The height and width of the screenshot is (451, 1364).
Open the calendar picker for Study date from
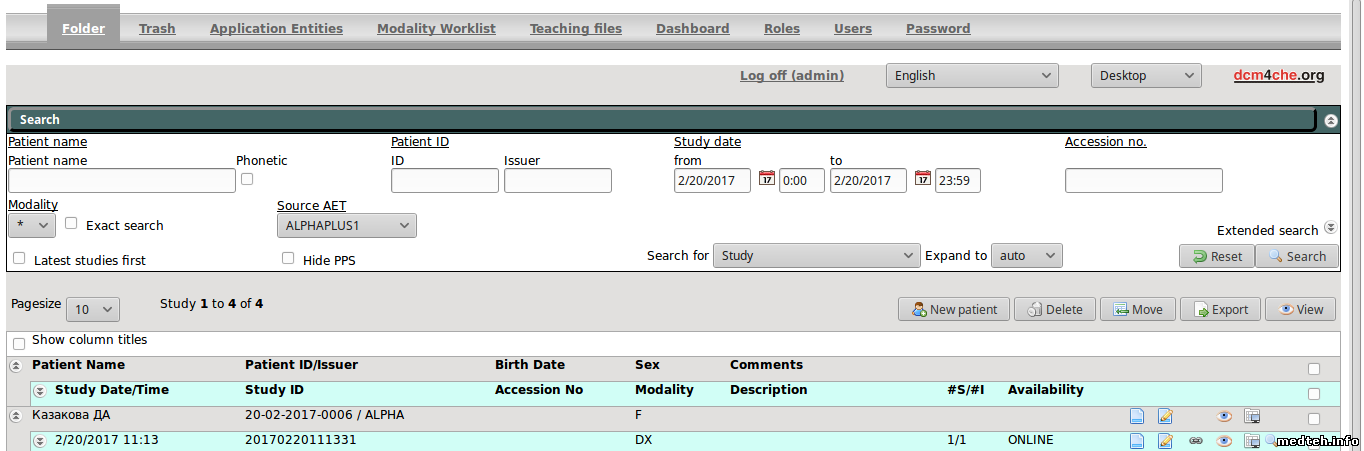click(767, 179)
